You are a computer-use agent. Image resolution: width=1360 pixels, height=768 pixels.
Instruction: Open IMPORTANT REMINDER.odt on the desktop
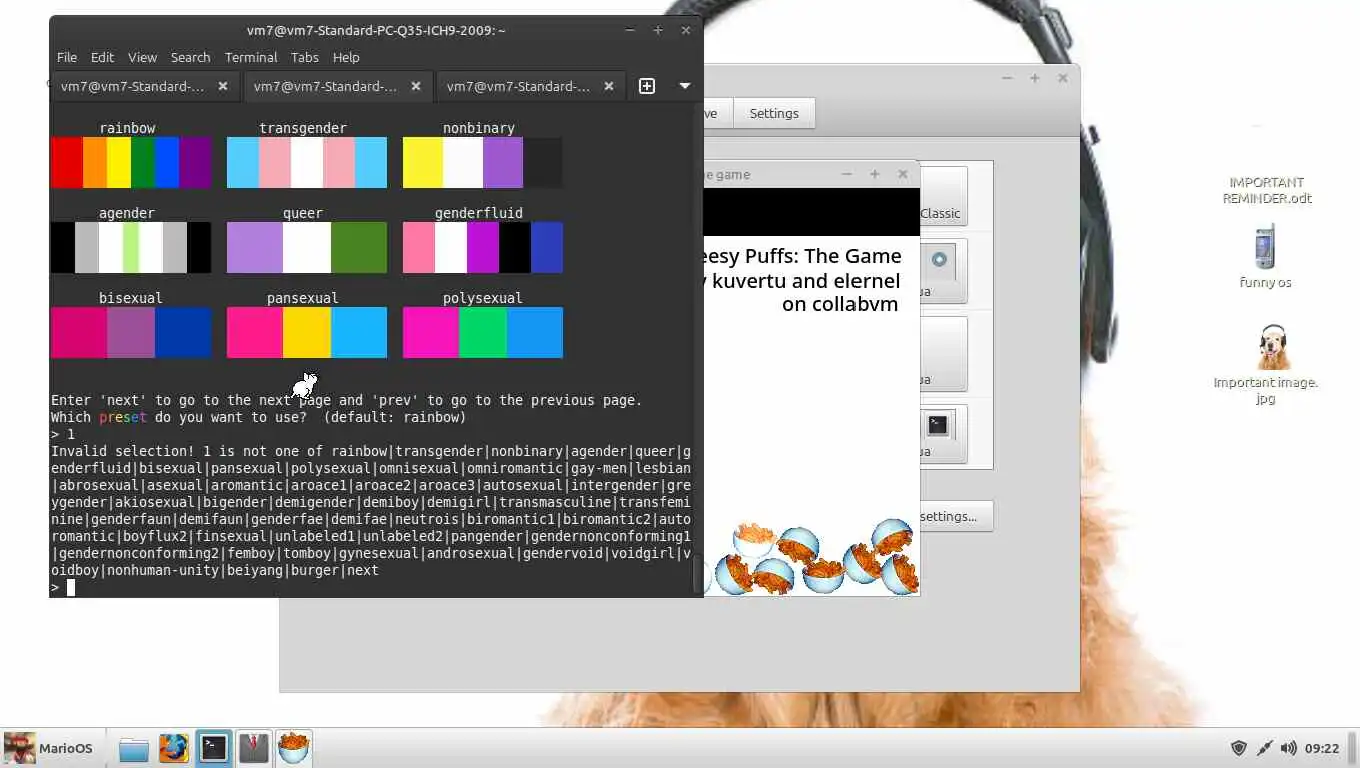click(1267, 190)
